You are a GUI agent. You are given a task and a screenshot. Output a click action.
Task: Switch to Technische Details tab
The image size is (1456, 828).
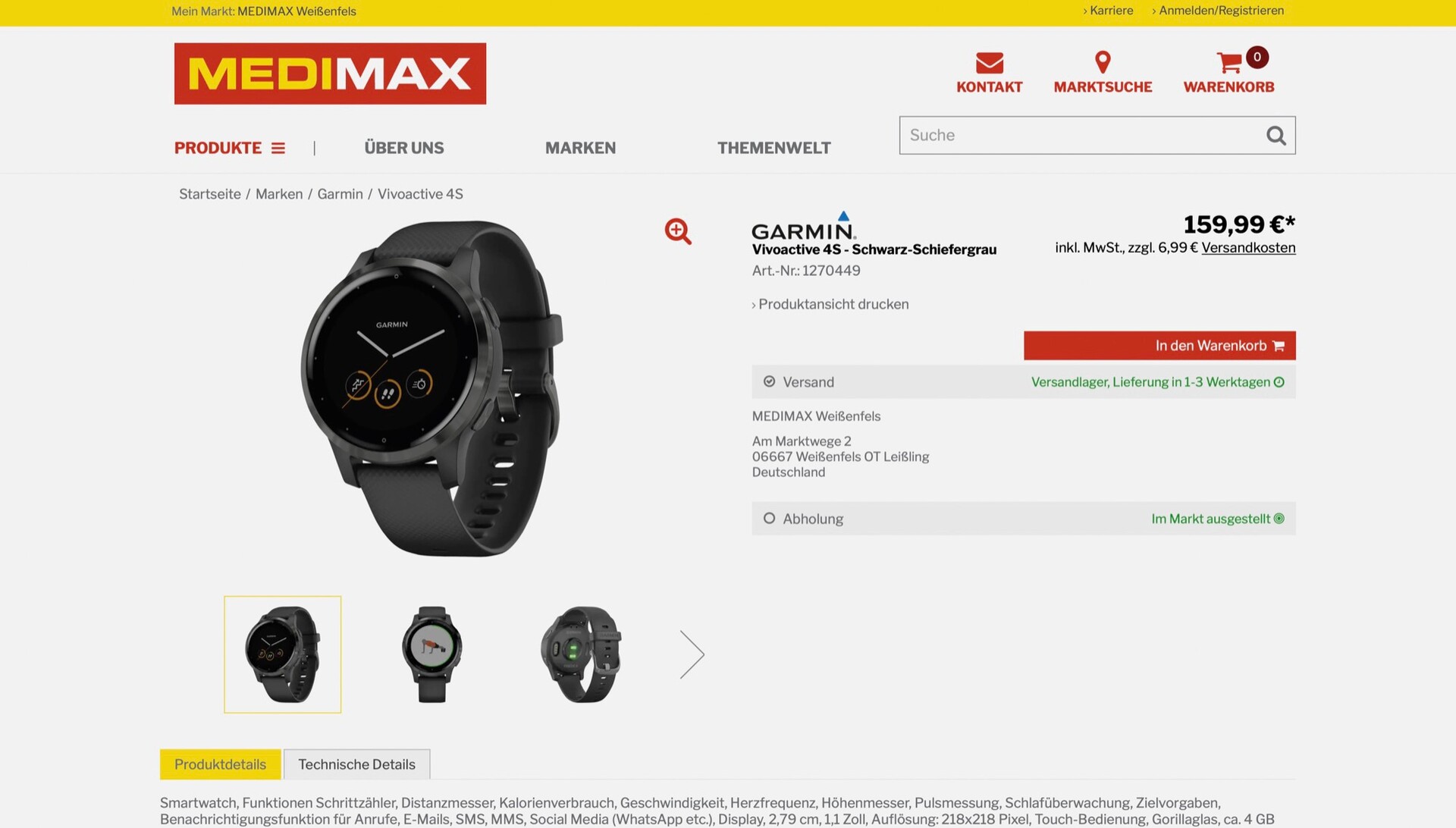[356, 764]
